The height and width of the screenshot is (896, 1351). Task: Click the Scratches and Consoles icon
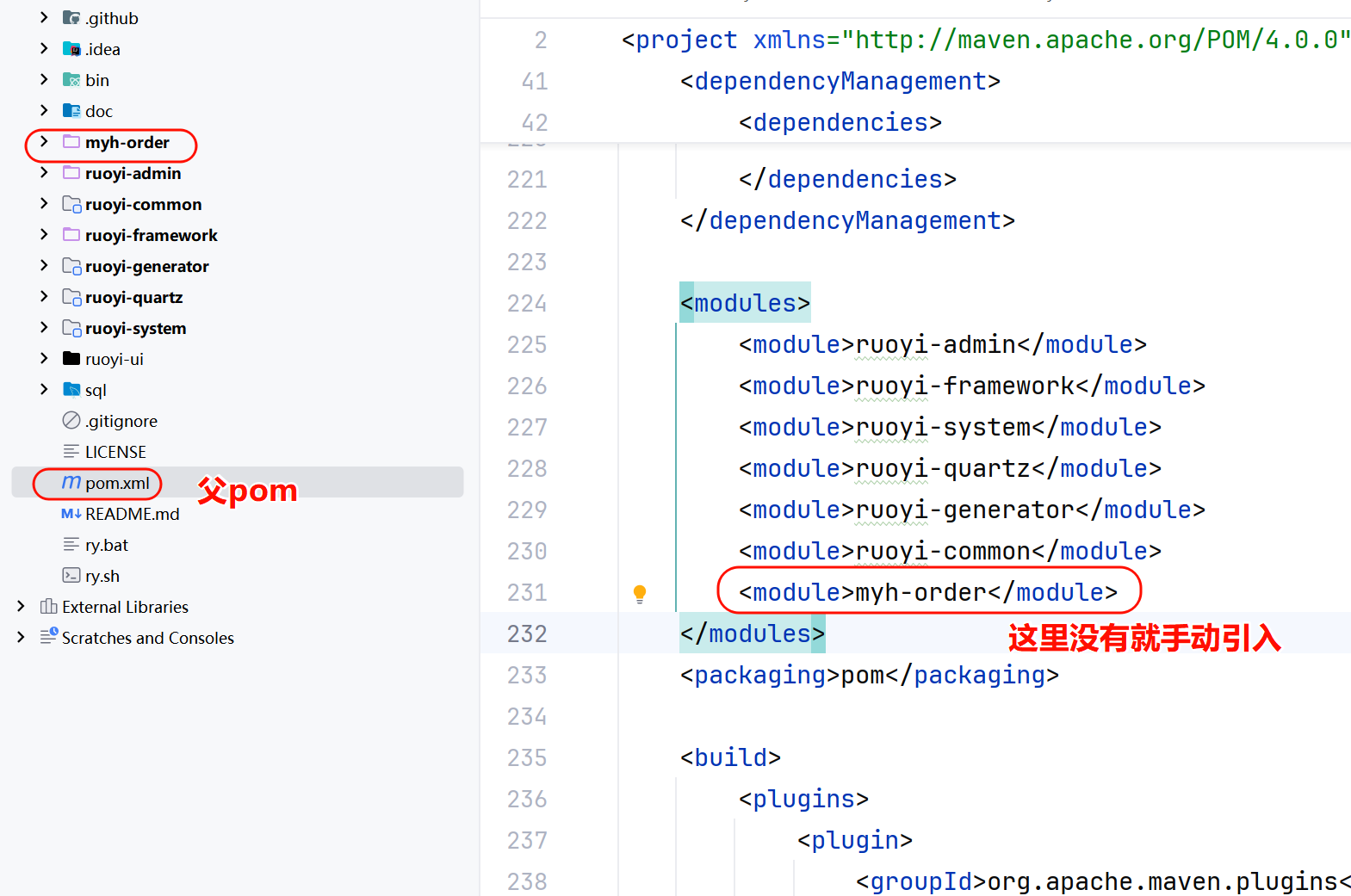point(48,637)
